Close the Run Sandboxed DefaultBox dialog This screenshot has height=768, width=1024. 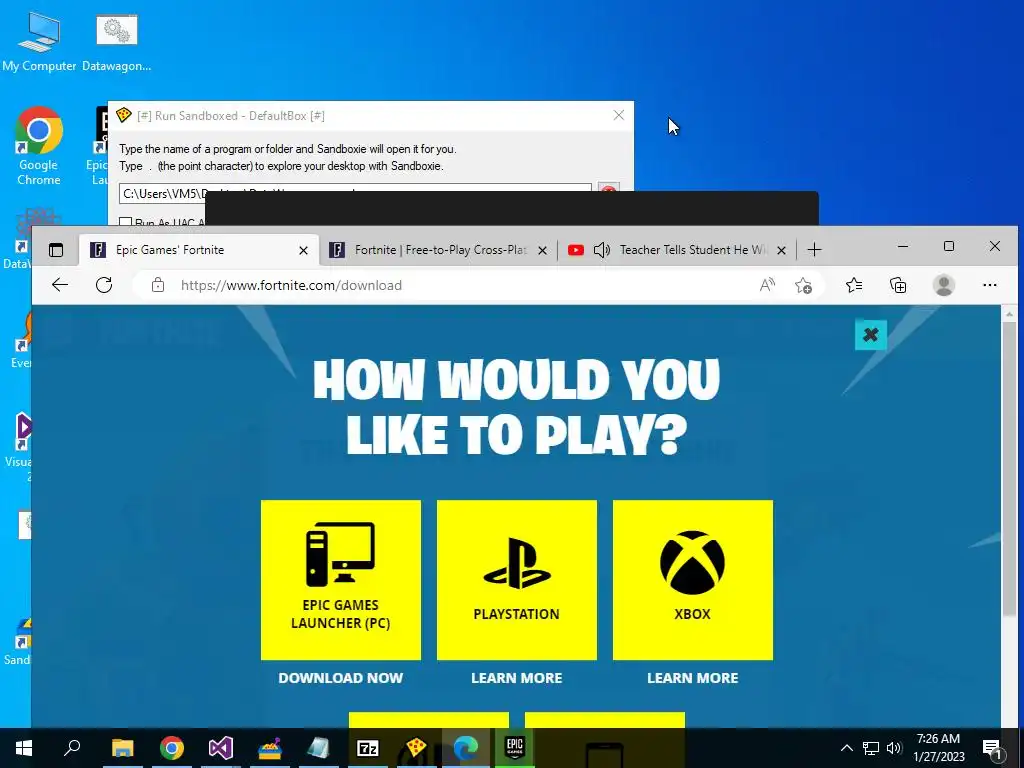tap(618, 115)
